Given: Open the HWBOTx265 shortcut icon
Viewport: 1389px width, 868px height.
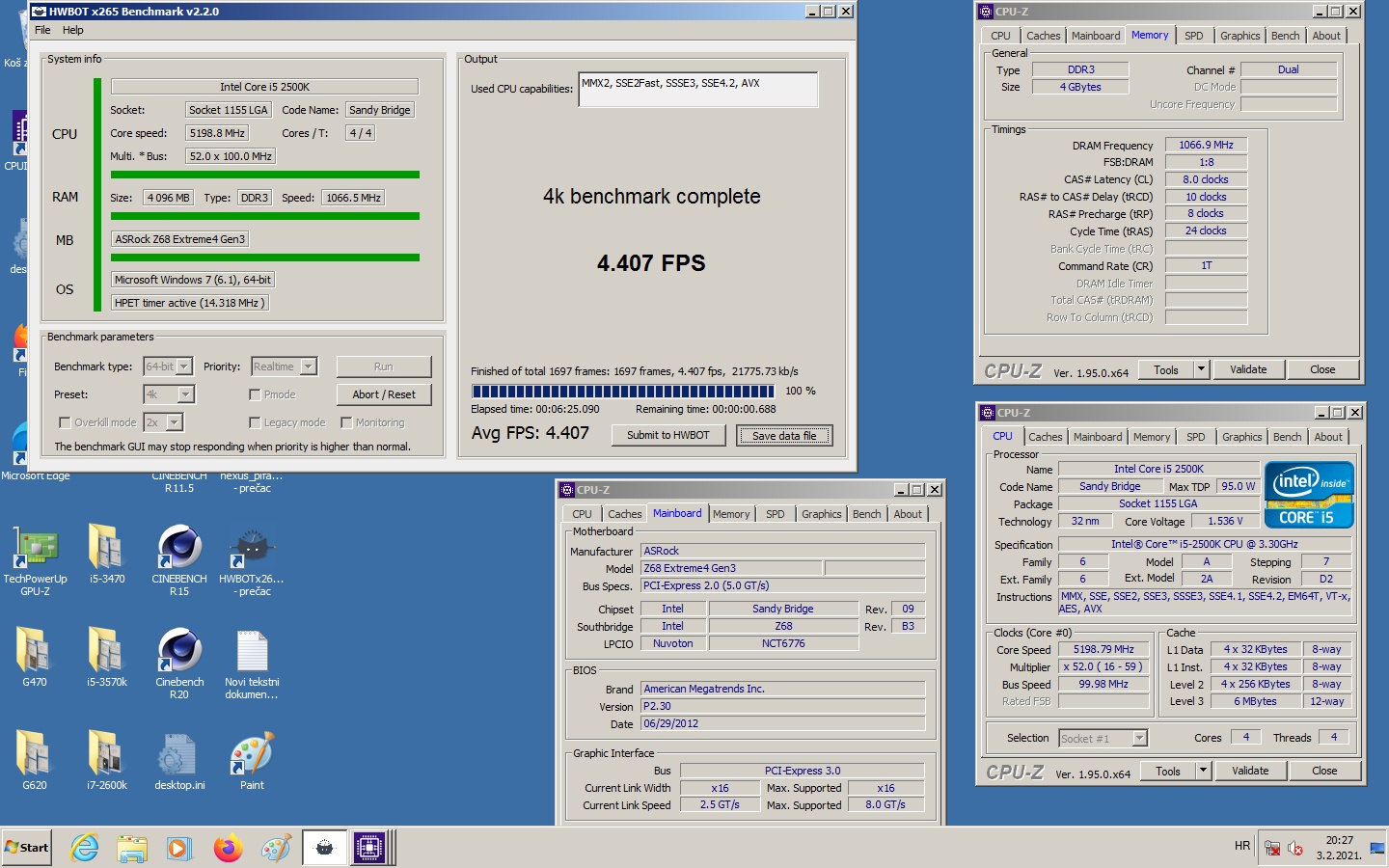Looking at the screenshot, I should [252, 559].
